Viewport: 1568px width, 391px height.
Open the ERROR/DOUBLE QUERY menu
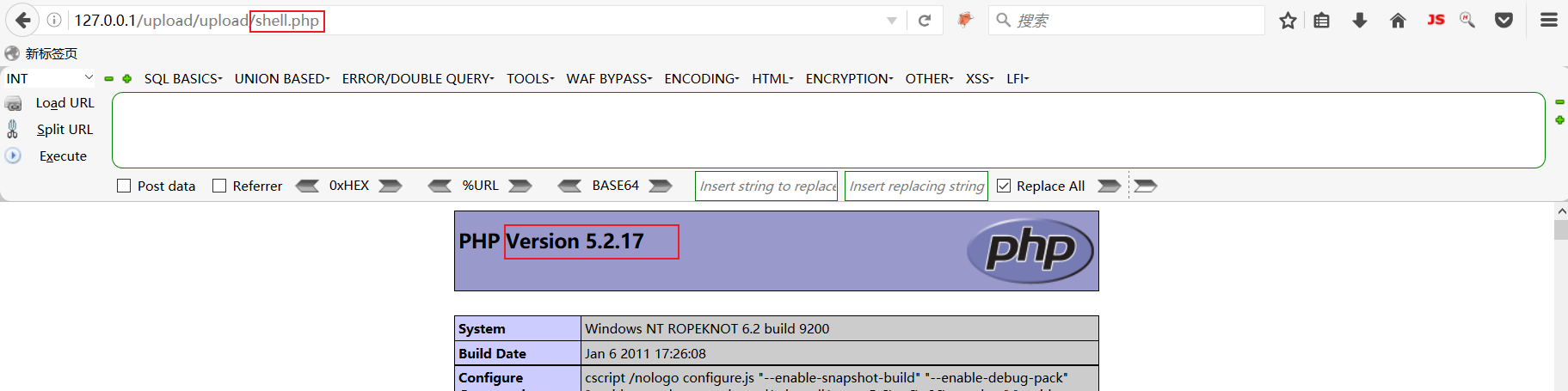[418, 79]
